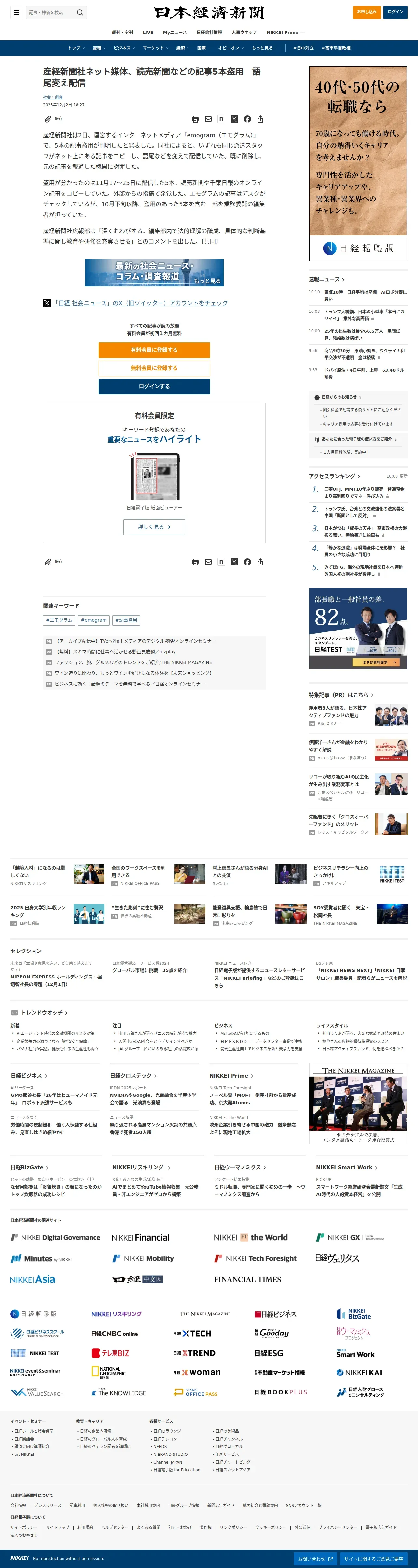418x1568 pixels.
Task: Click mail icon above 関連キーワード section
Action: pyautogui.click(x=208, y=562)
